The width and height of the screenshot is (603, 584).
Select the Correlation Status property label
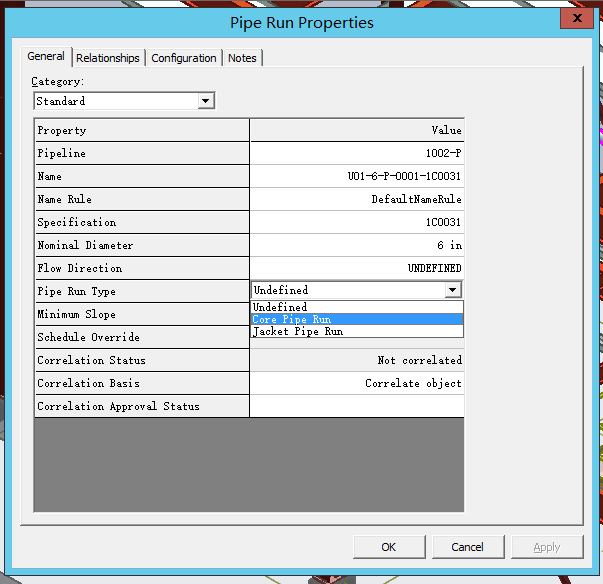(x=142, y=360)
